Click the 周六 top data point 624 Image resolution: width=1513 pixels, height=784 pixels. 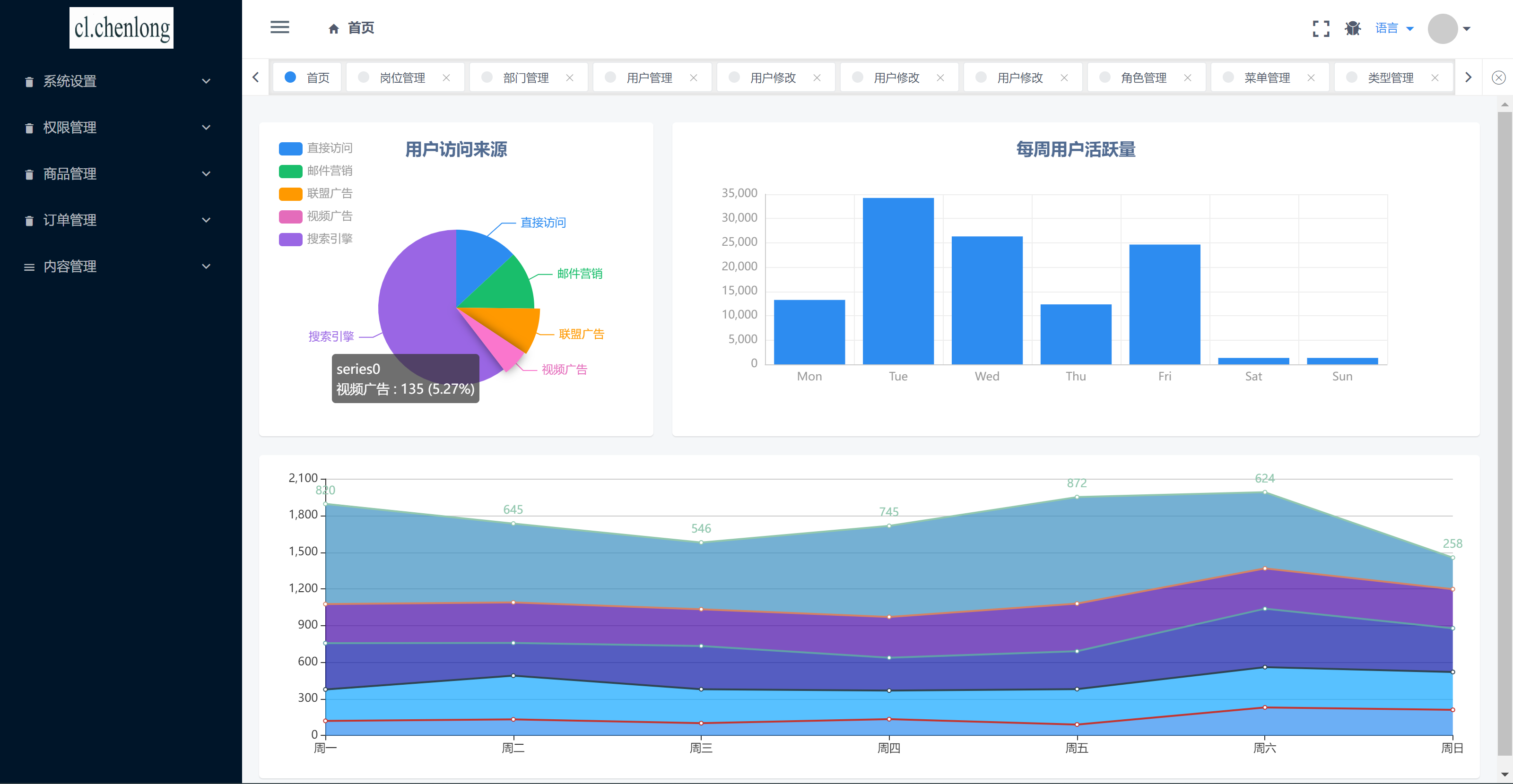(x=1265, y=492)
